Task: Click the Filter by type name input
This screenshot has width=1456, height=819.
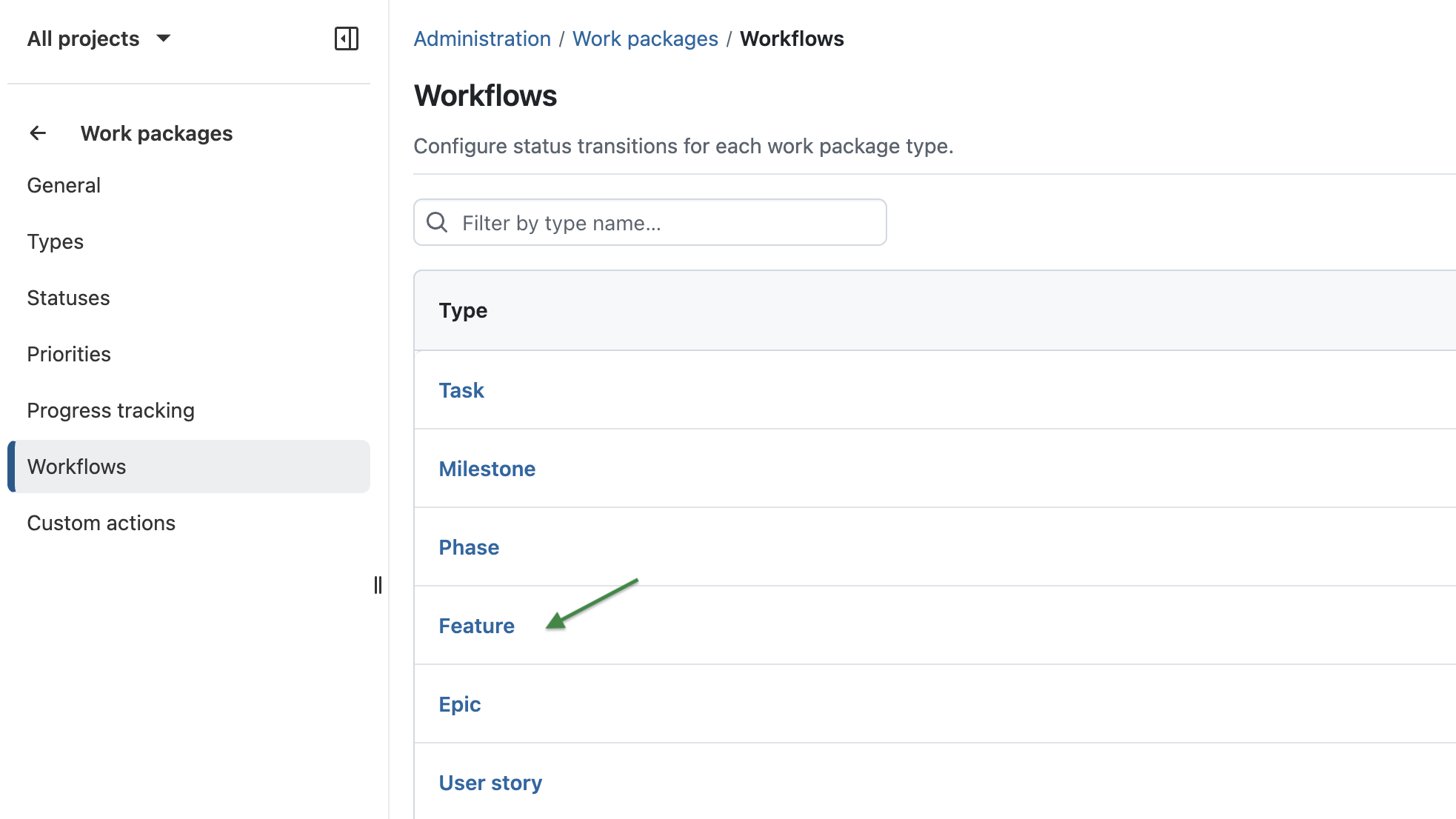Action: [x=650, y=222]
